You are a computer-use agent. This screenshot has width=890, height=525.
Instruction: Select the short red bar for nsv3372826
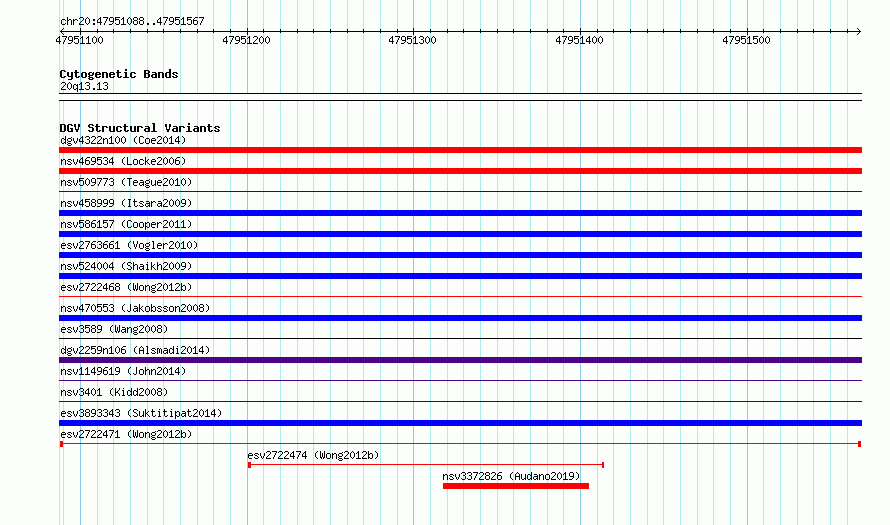(516, 486)
